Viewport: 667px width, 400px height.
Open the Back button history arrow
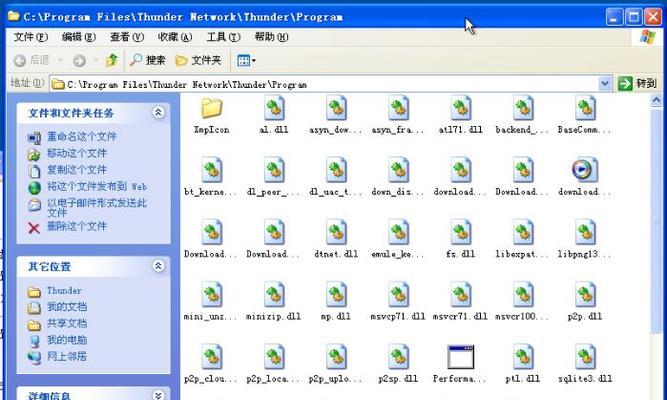pyautogui.click(x=60, y=60)
